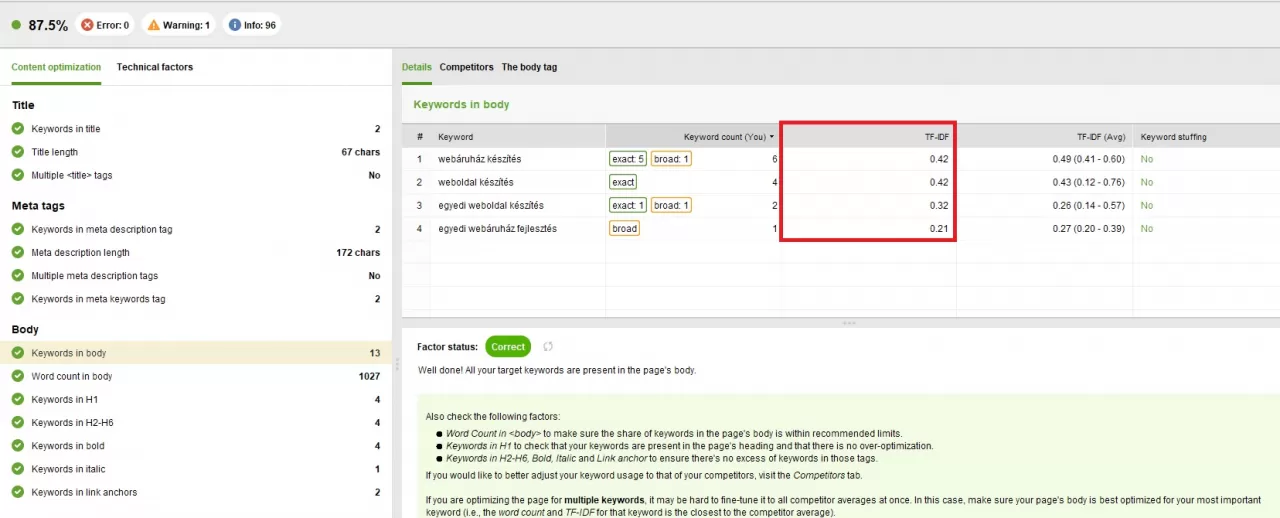Select Meta description length factor

coord(196,253)
